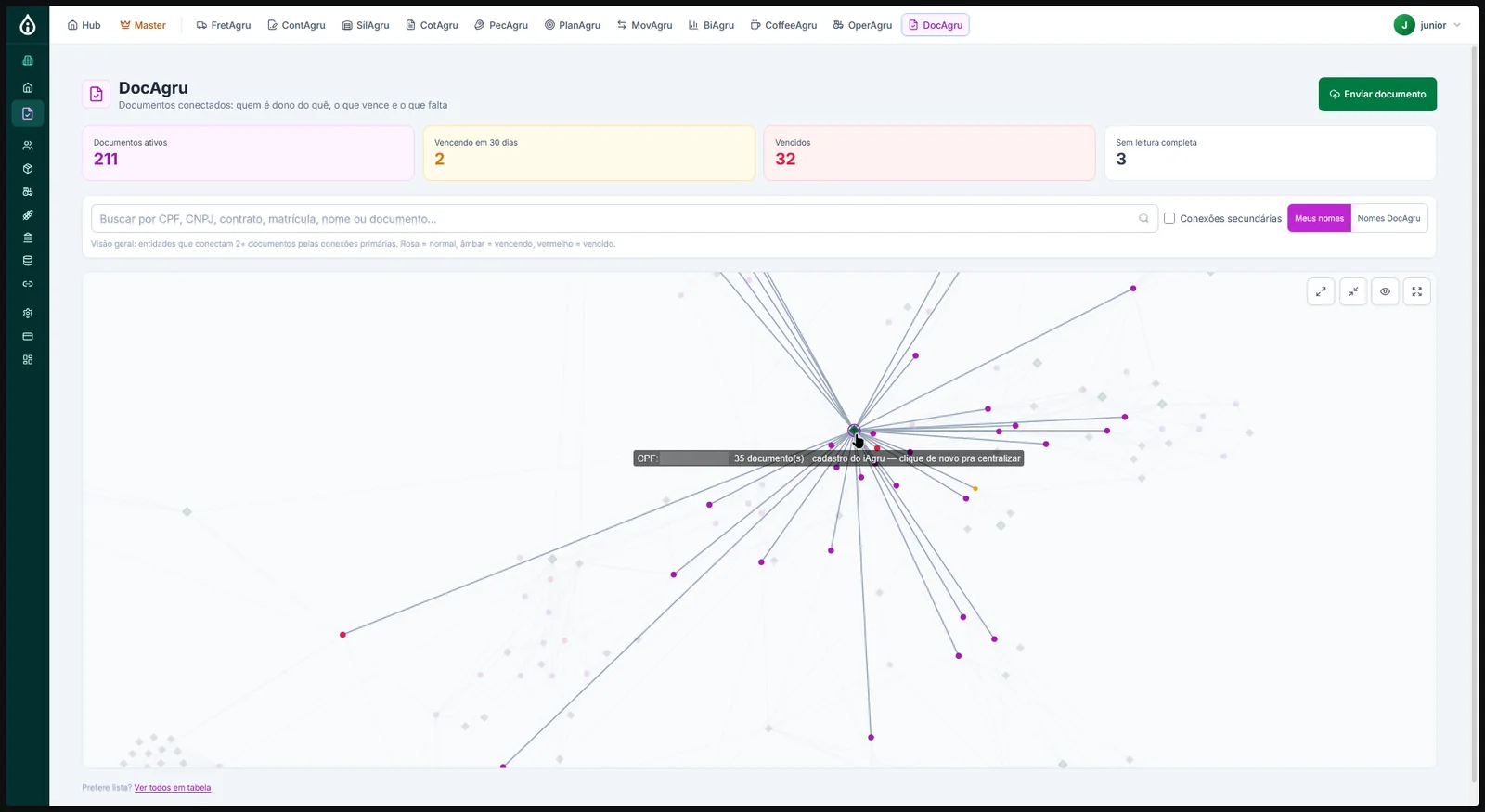Select the Meus nomes toggle
The height and width of the screenshot is (812, 1485).
1319,218
